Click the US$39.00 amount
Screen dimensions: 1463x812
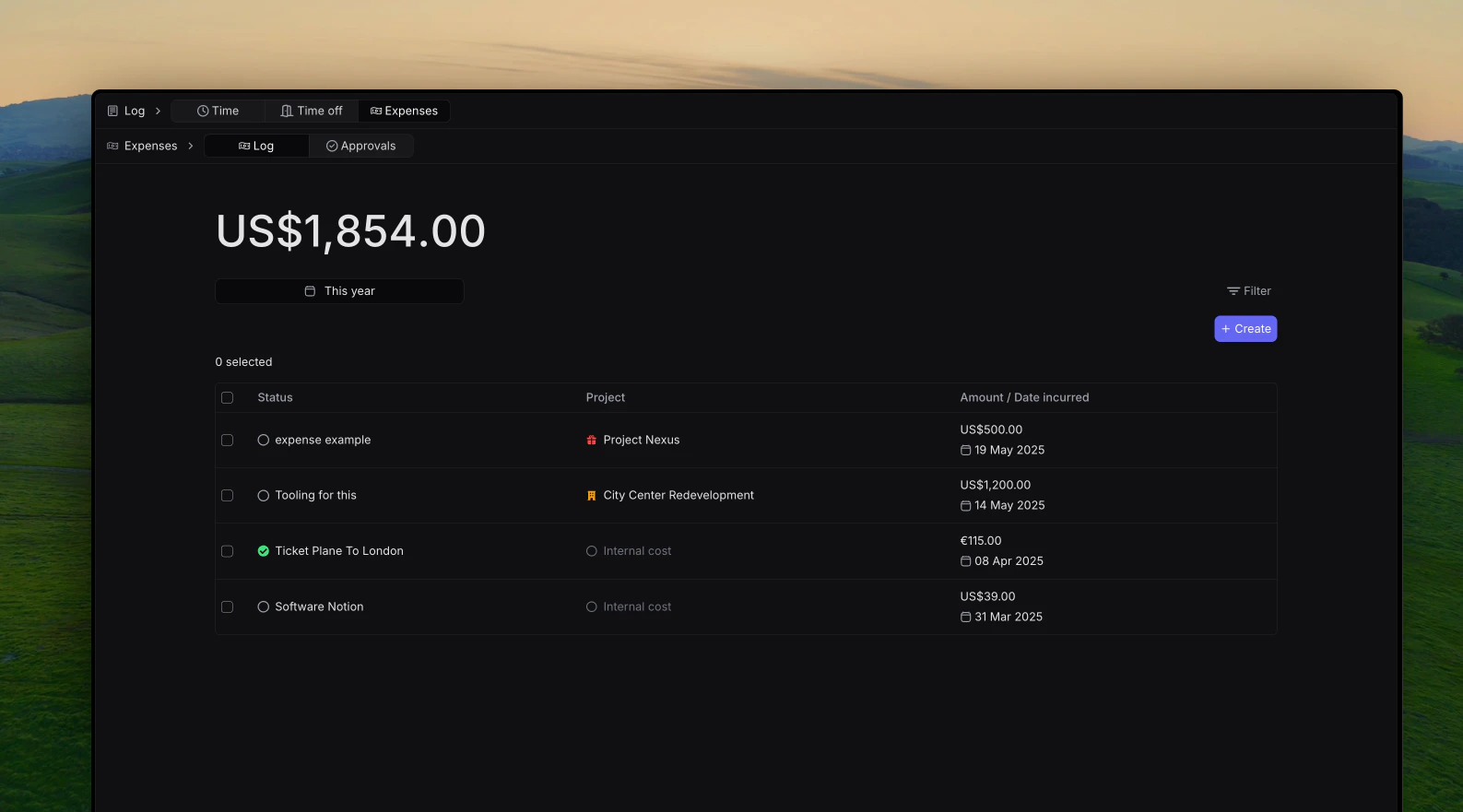(987, 597)
